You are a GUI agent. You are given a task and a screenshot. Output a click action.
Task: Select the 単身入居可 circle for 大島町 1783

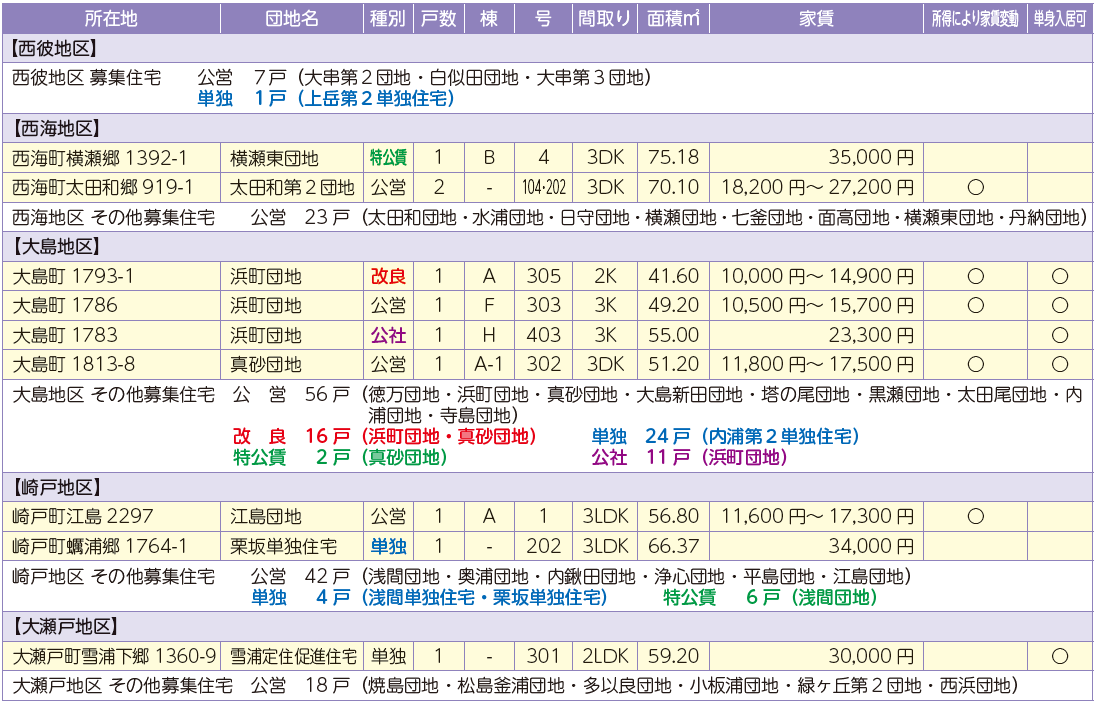(1060, 335)
